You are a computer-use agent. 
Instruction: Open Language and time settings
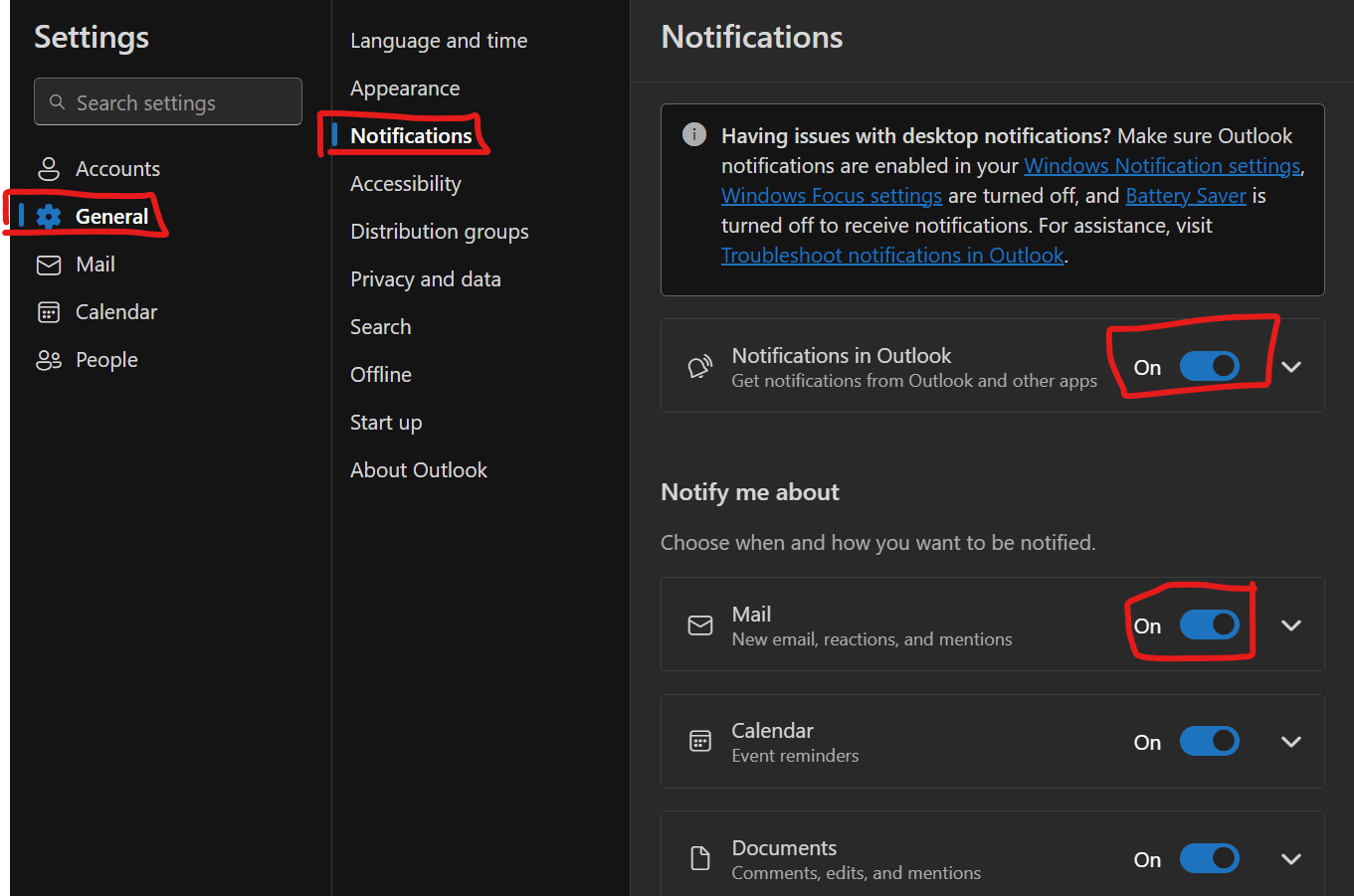pyautogui.click(x=439, y=41)
